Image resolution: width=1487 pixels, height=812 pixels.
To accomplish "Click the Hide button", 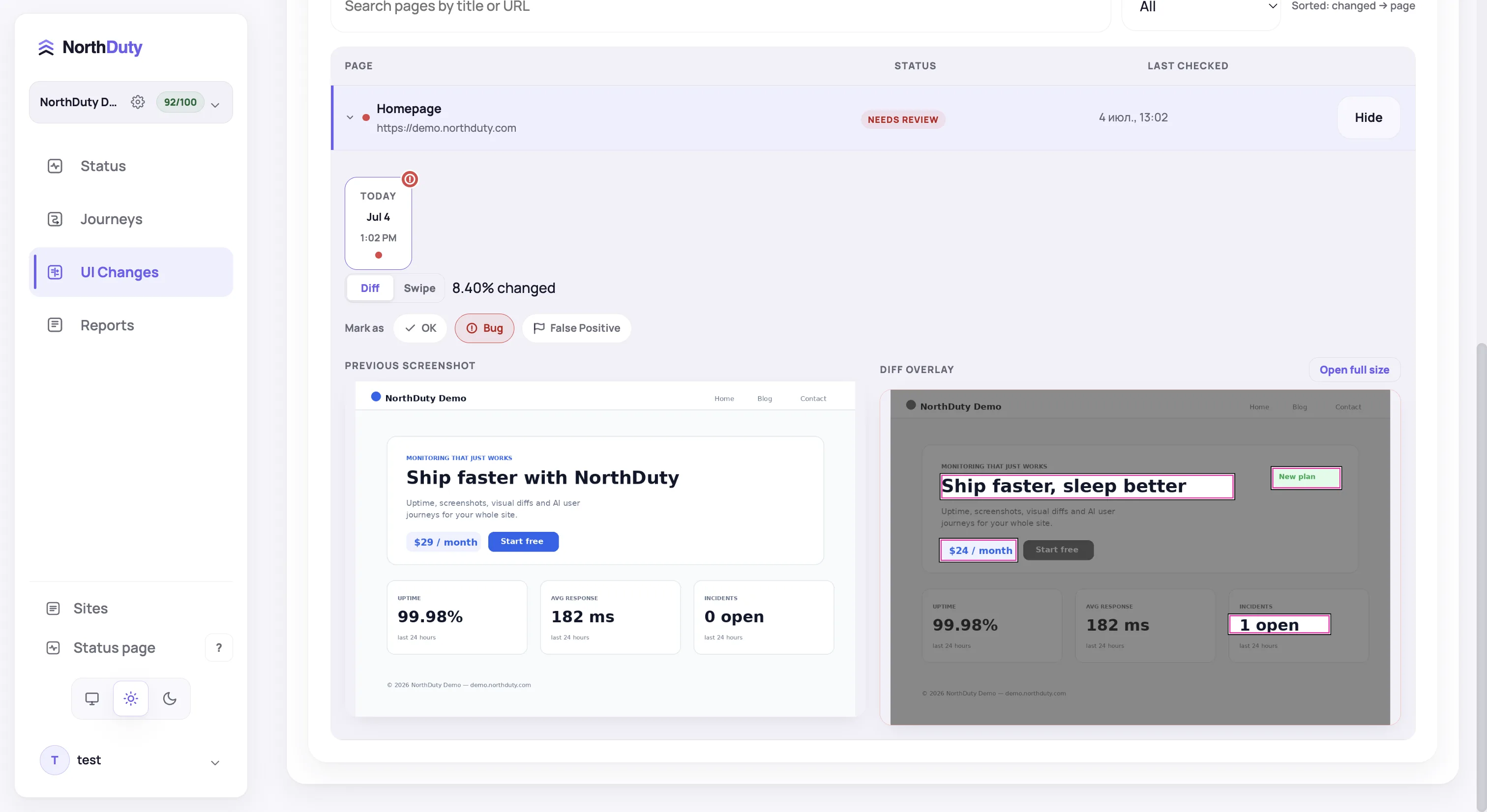I will click(1368, 118).
